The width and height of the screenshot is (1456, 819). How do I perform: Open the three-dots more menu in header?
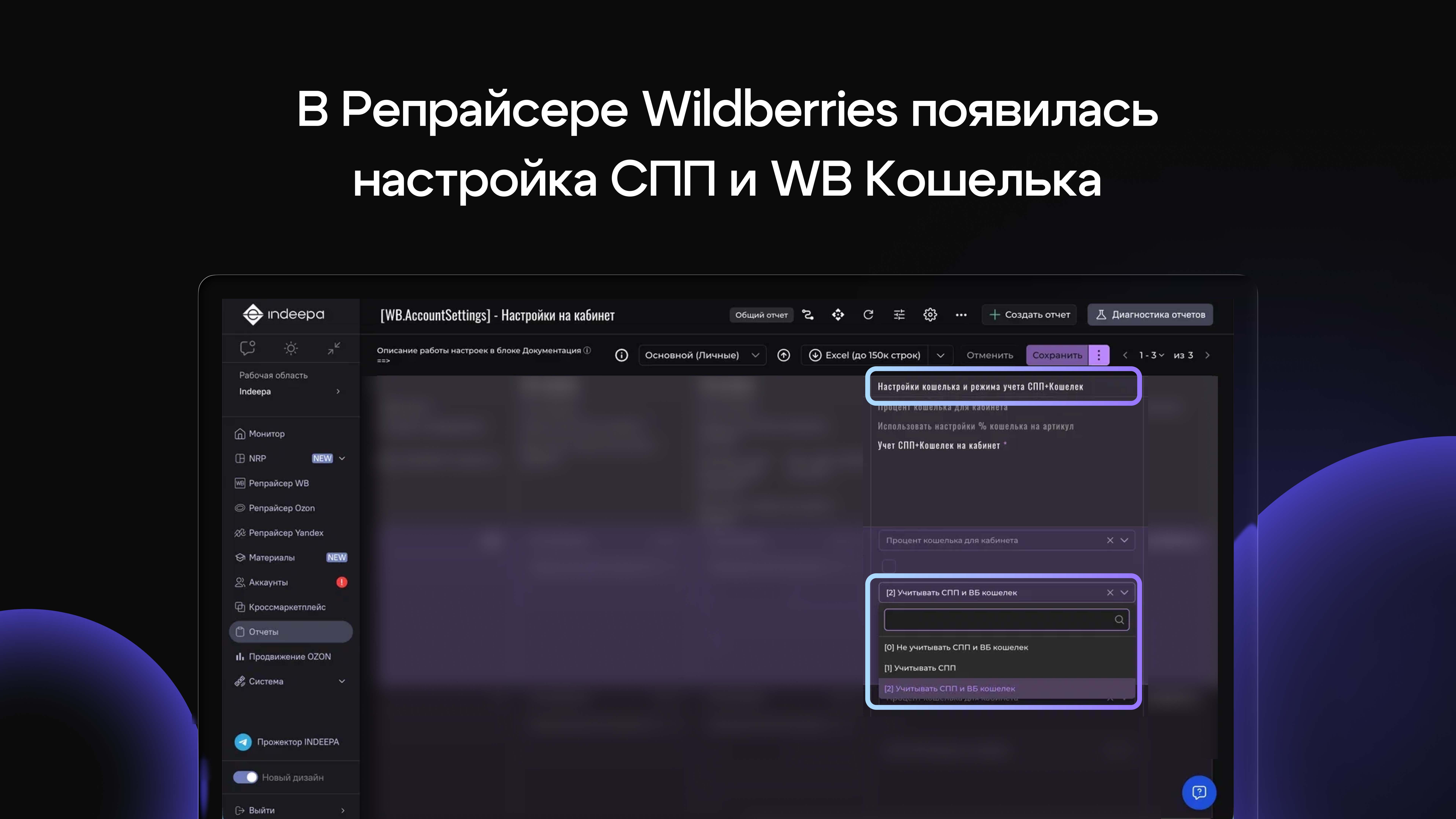[x=961, y=315]
